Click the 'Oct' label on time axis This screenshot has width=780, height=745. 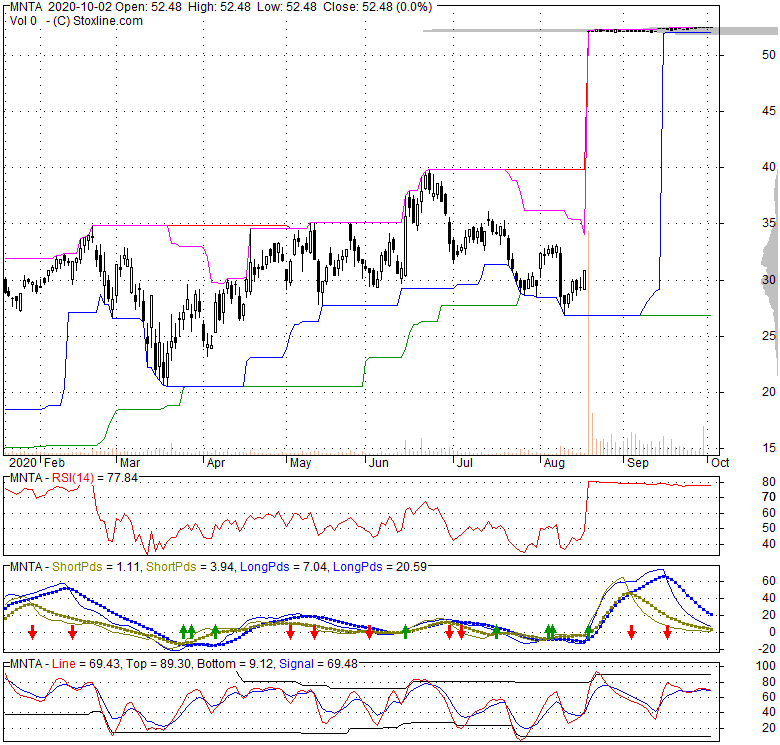pos(720,463)
